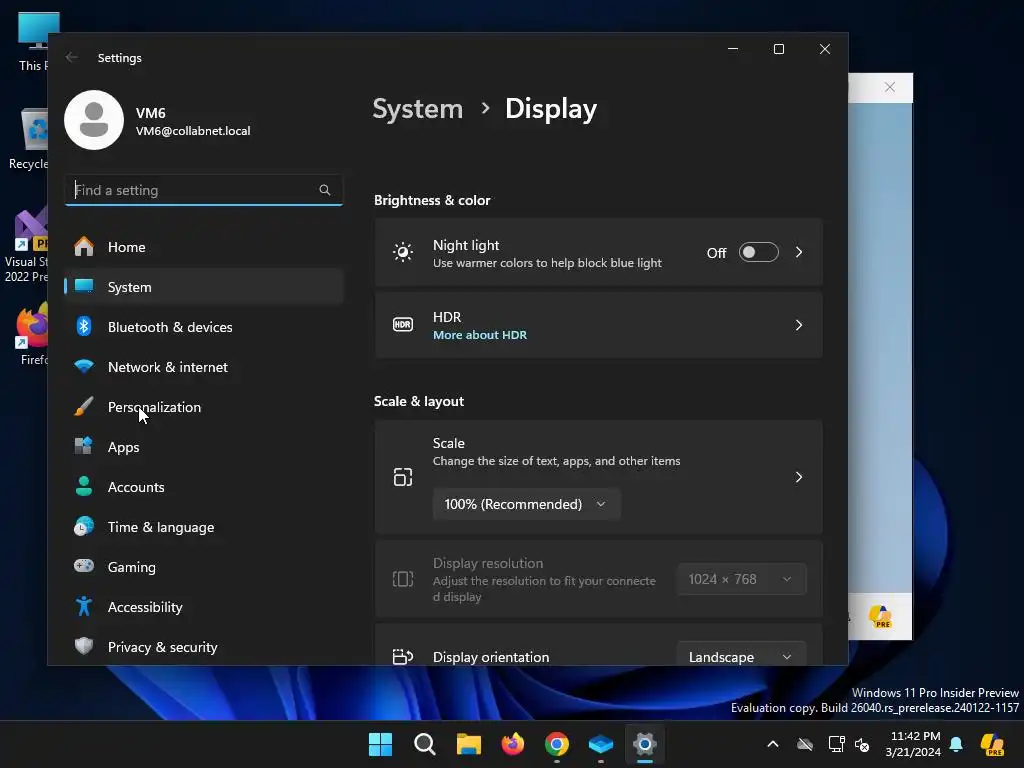Screen dimensions: 1024x768
Task: Open the Windows Start menu
Action: 381,744
